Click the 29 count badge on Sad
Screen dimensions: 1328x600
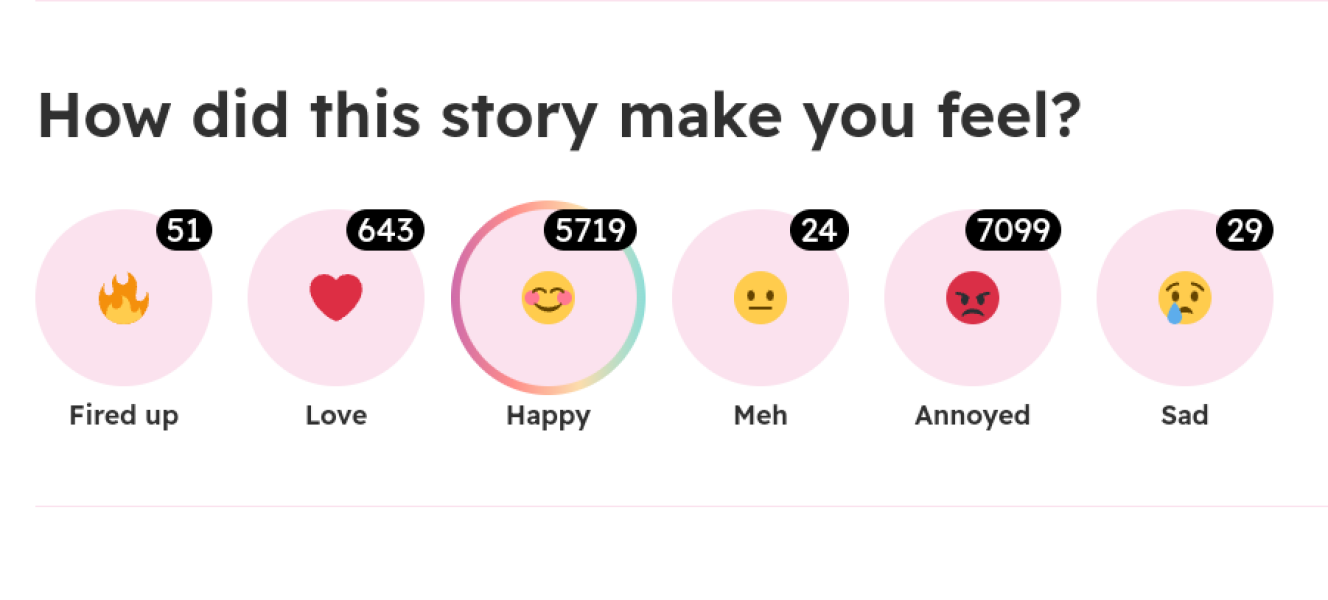pyautogui.click(x=1244, y=231)
